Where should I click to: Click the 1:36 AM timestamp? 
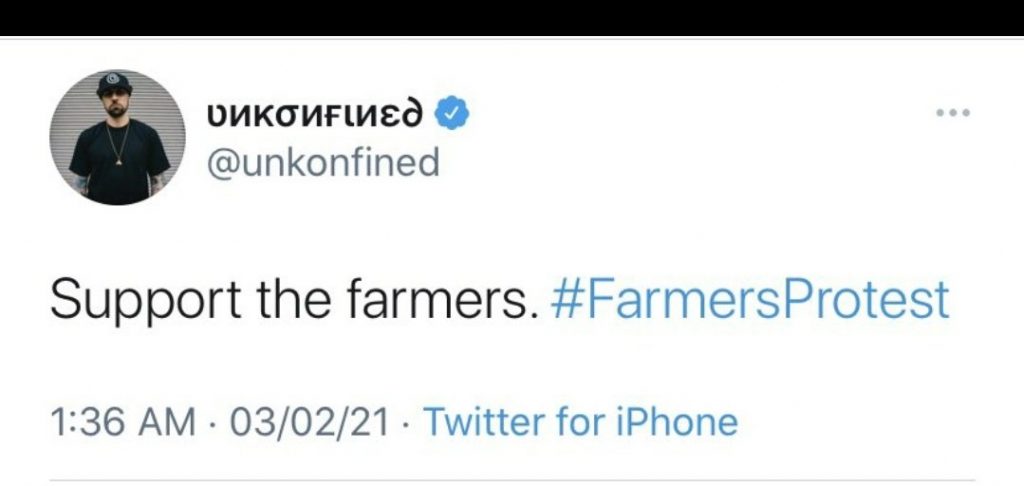[x=122, y=421]
